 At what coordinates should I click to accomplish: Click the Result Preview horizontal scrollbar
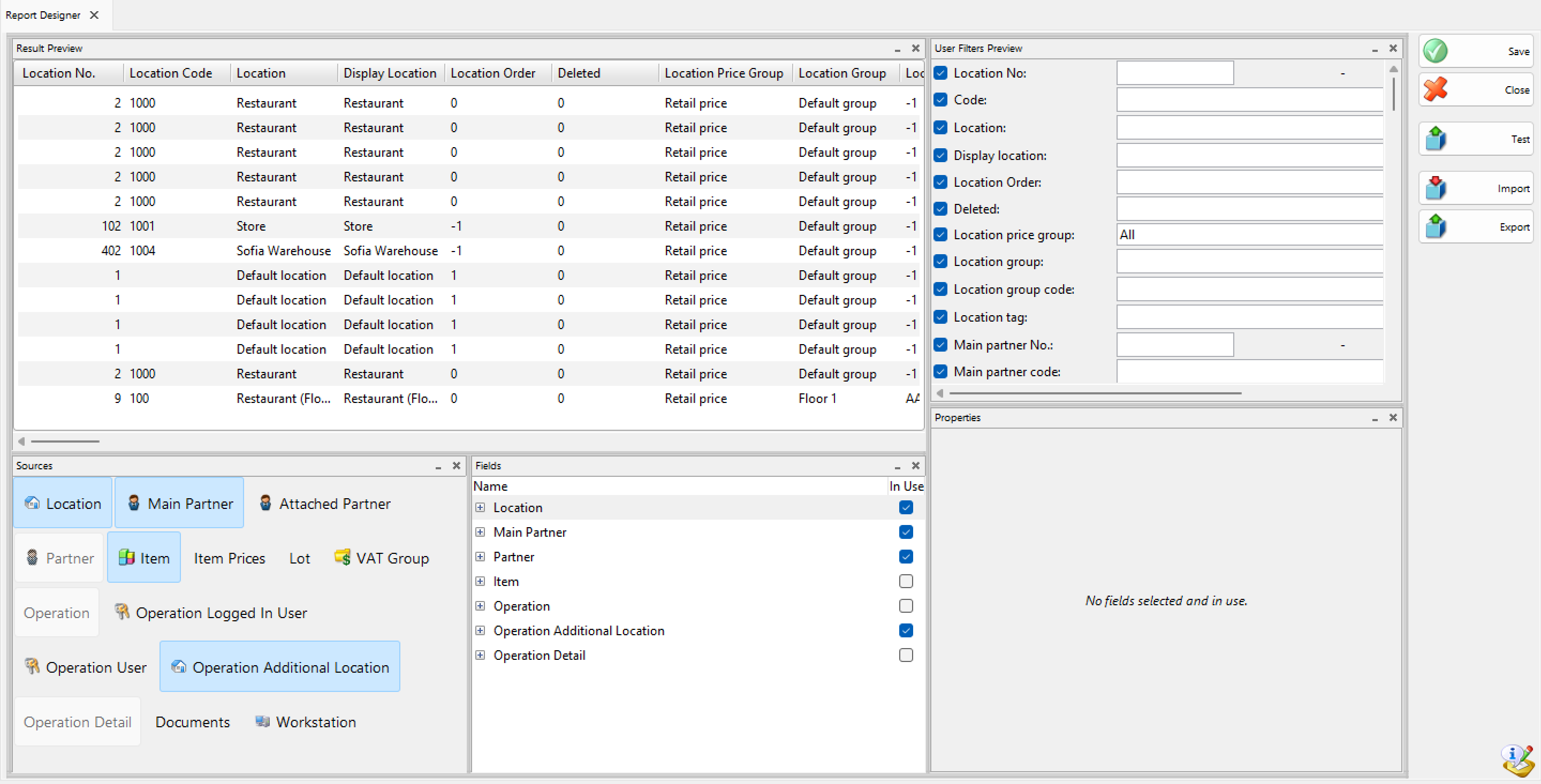pyautogui.click(x=65, y=442)
